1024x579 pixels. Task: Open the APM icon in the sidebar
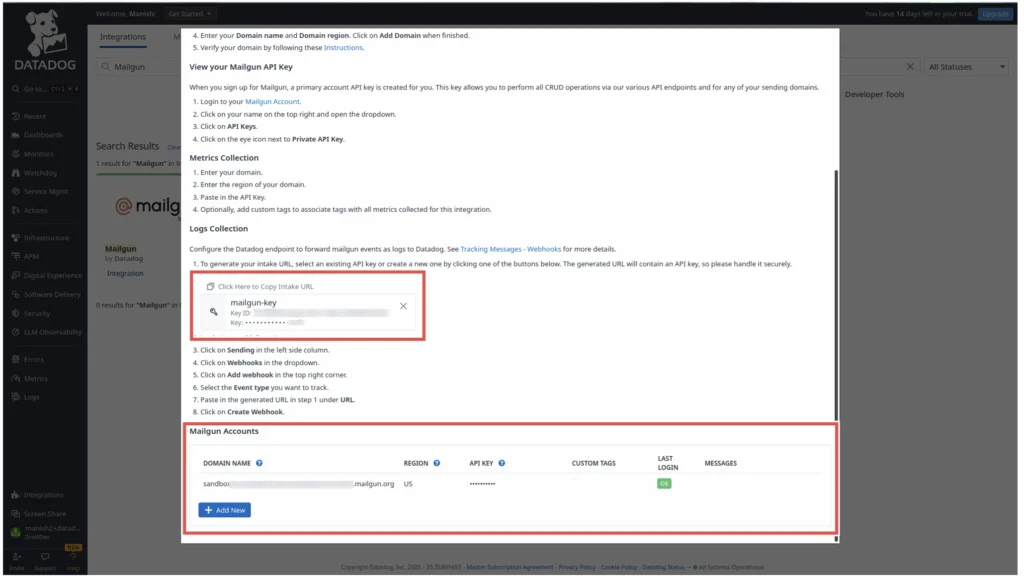(x=16, y=257)
